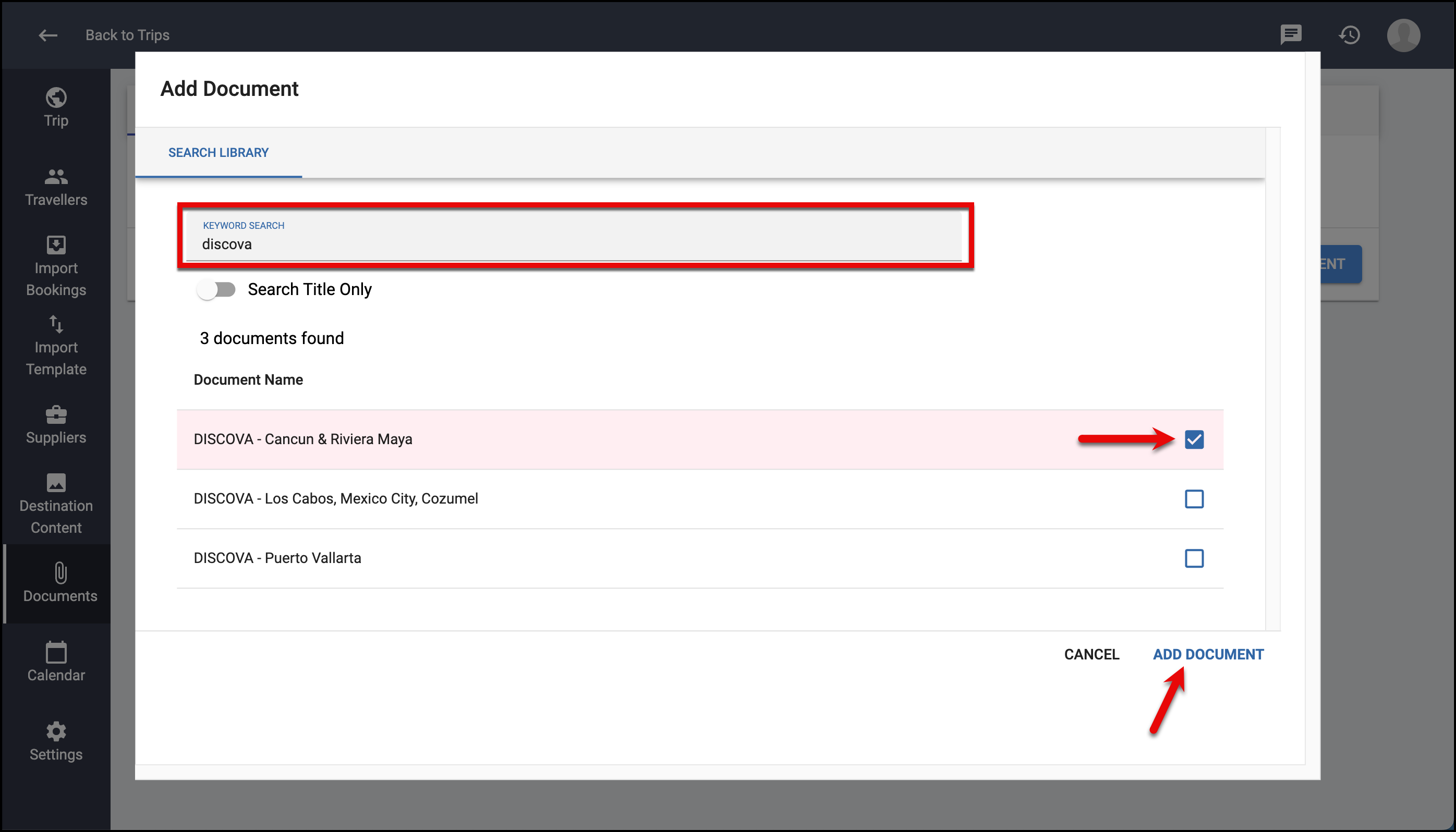Click 'DISCOVA - Cancun & Riviera Maya' row text

click(303, 439)
